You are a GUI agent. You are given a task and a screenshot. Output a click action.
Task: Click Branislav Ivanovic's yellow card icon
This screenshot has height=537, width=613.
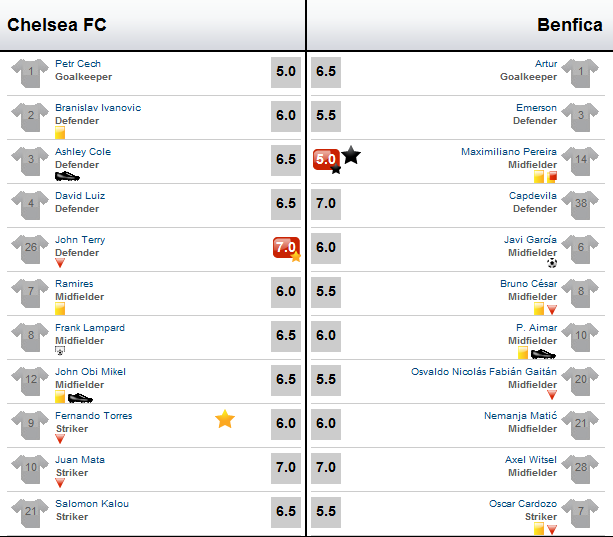(x=60, y=133)
